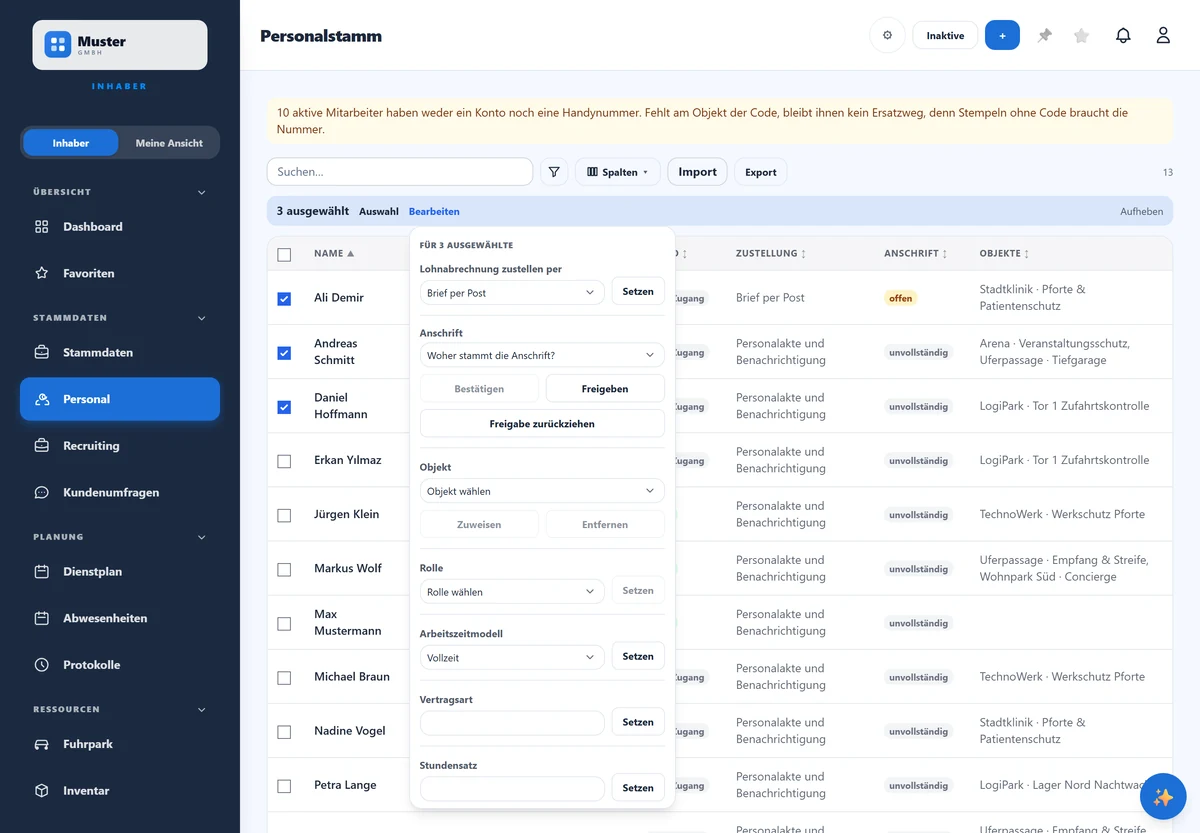Sort by the Name column header
The image size is (1200, 833).
[334, 254]
